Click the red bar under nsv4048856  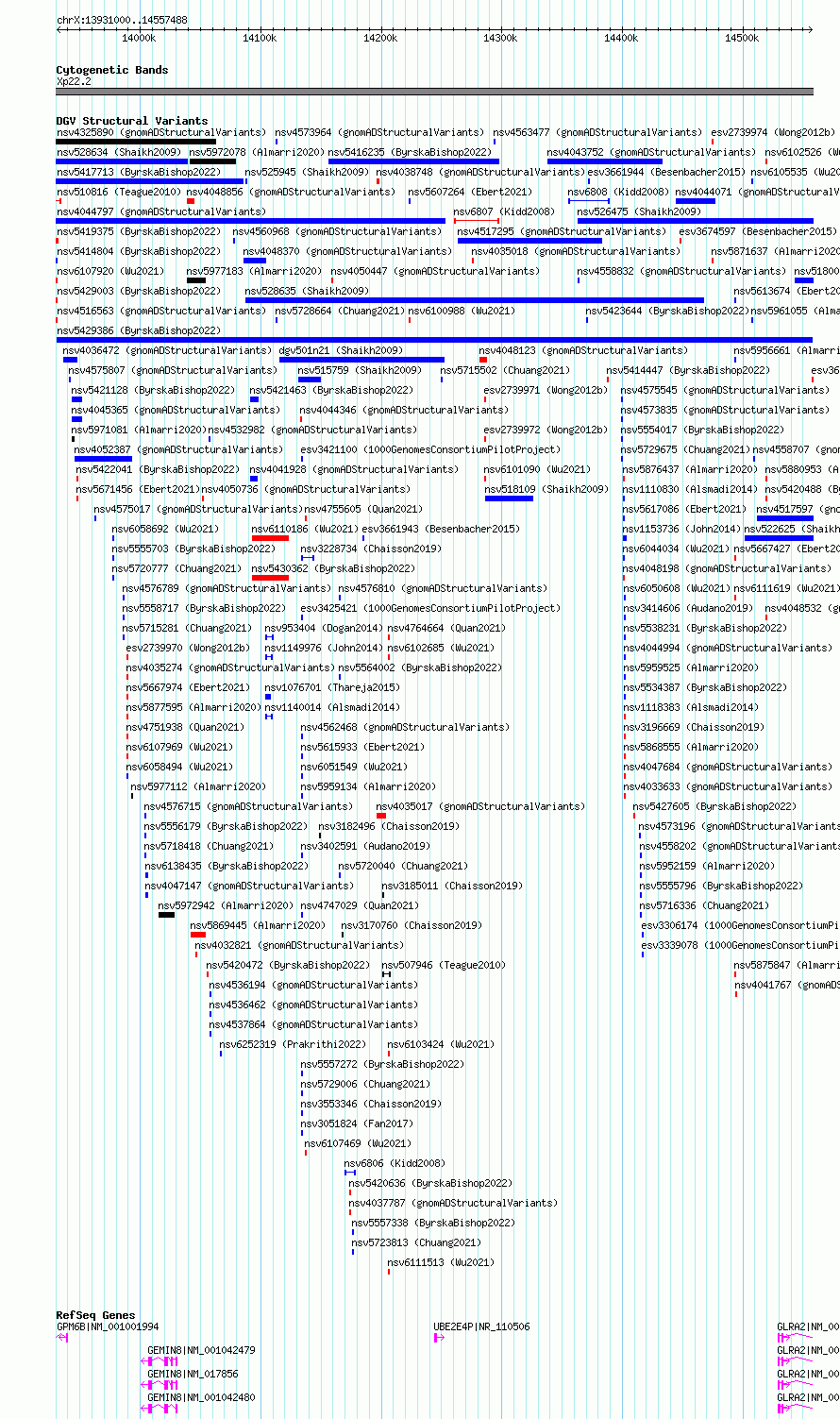[x=191, y=201]
